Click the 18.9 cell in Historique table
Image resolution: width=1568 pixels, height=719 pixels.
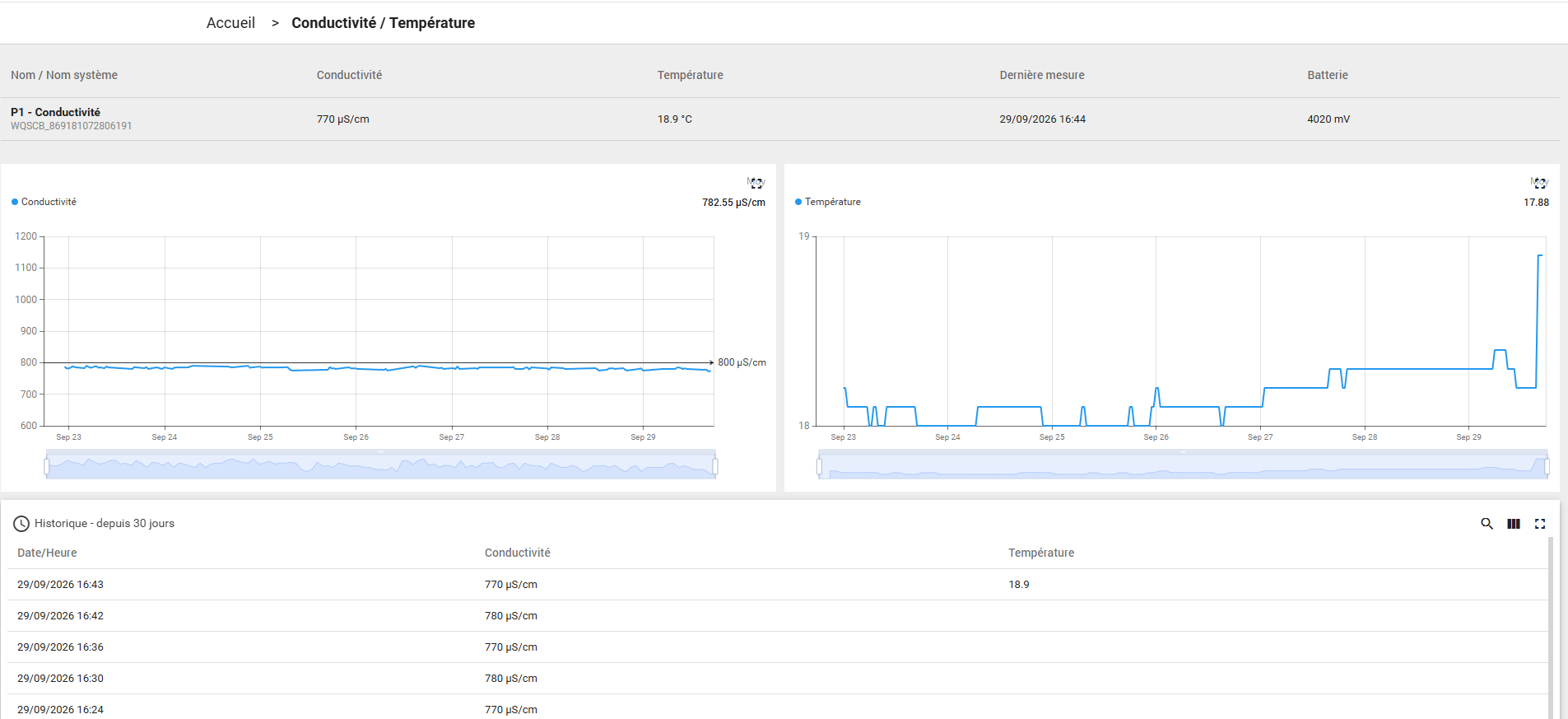pos(1019,585)
